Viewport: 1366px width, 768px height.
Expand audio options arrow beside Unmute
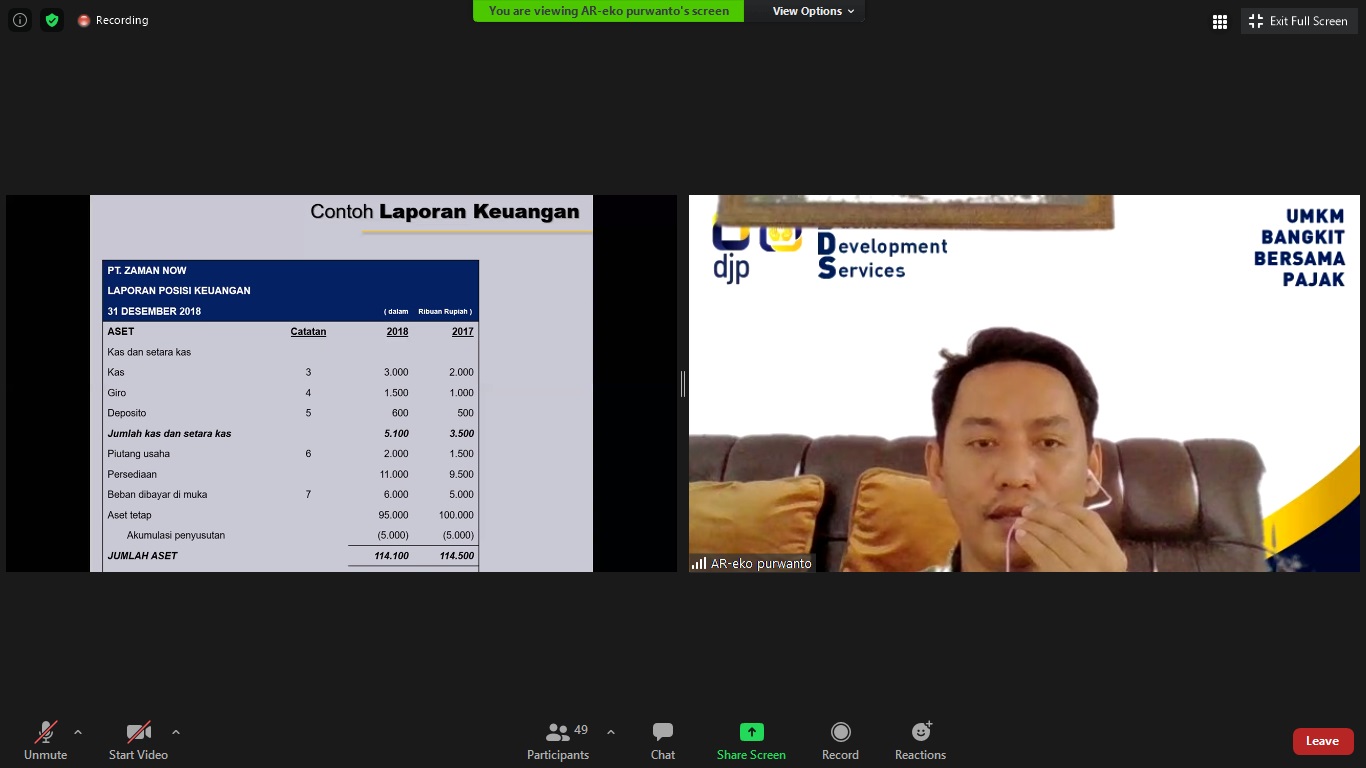pyautogui.click(x=78, y=732)
